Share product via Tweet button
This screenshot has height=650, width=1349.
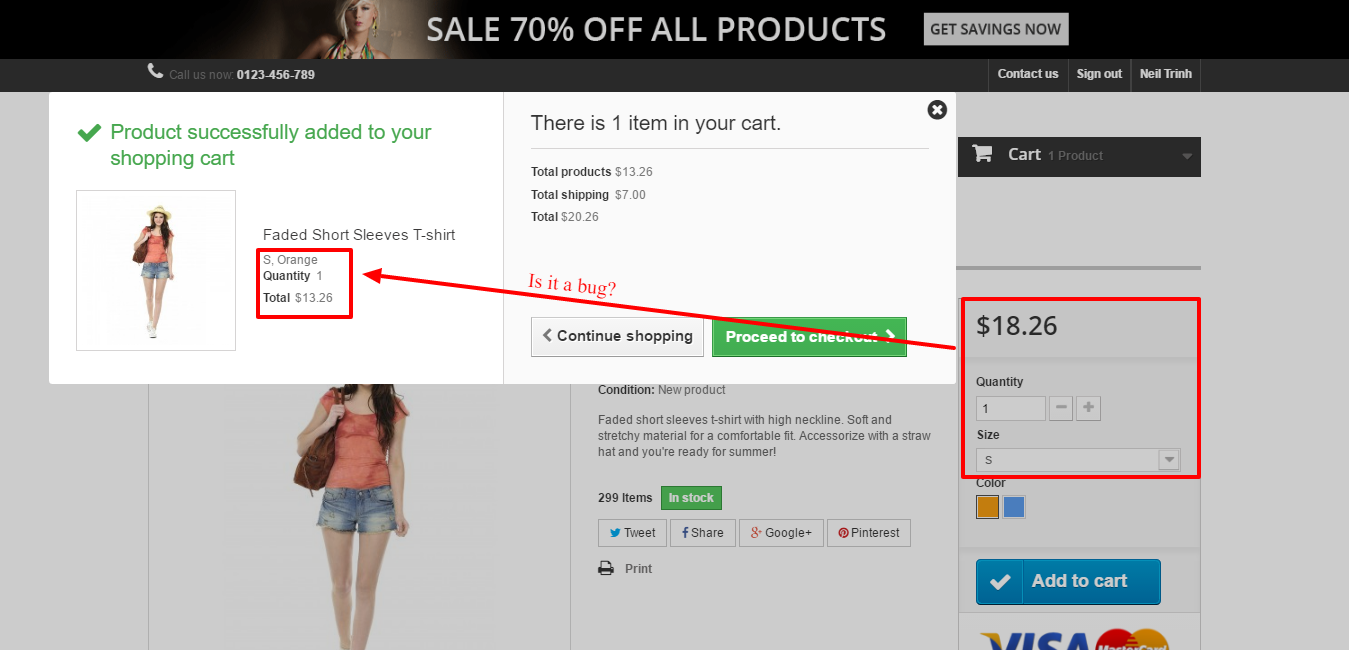pos(631,533)
